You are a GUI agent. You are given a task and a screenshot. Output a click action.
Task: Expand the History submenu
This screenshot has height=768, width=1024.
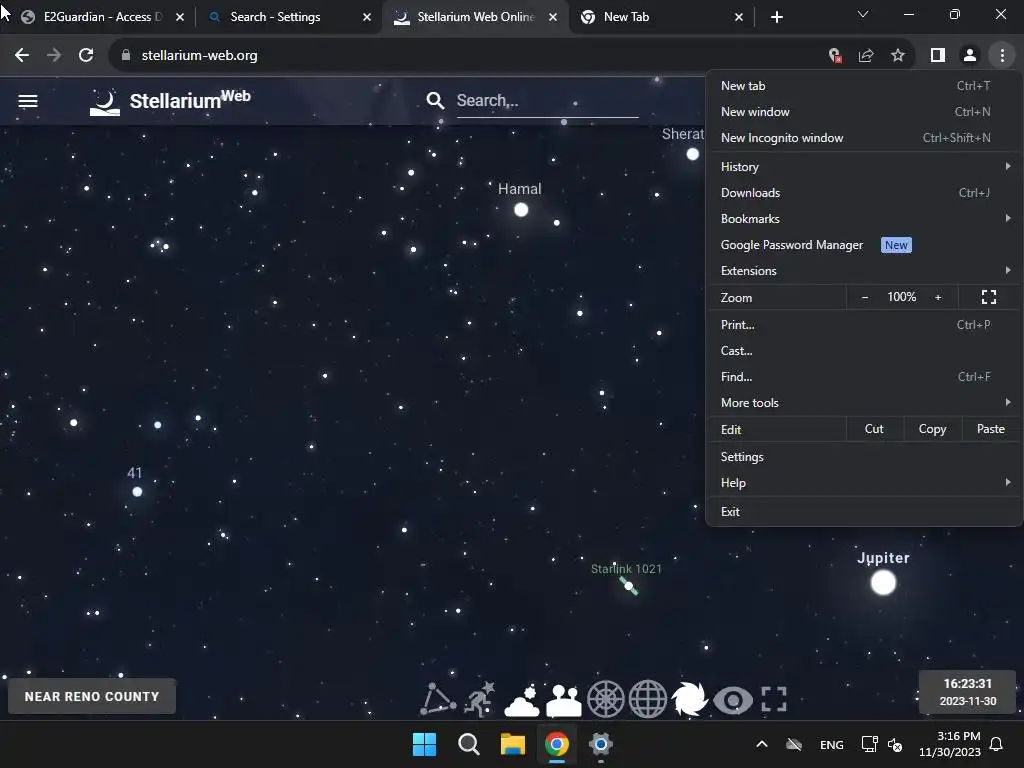pyautogui.click(x=864, y=167)
